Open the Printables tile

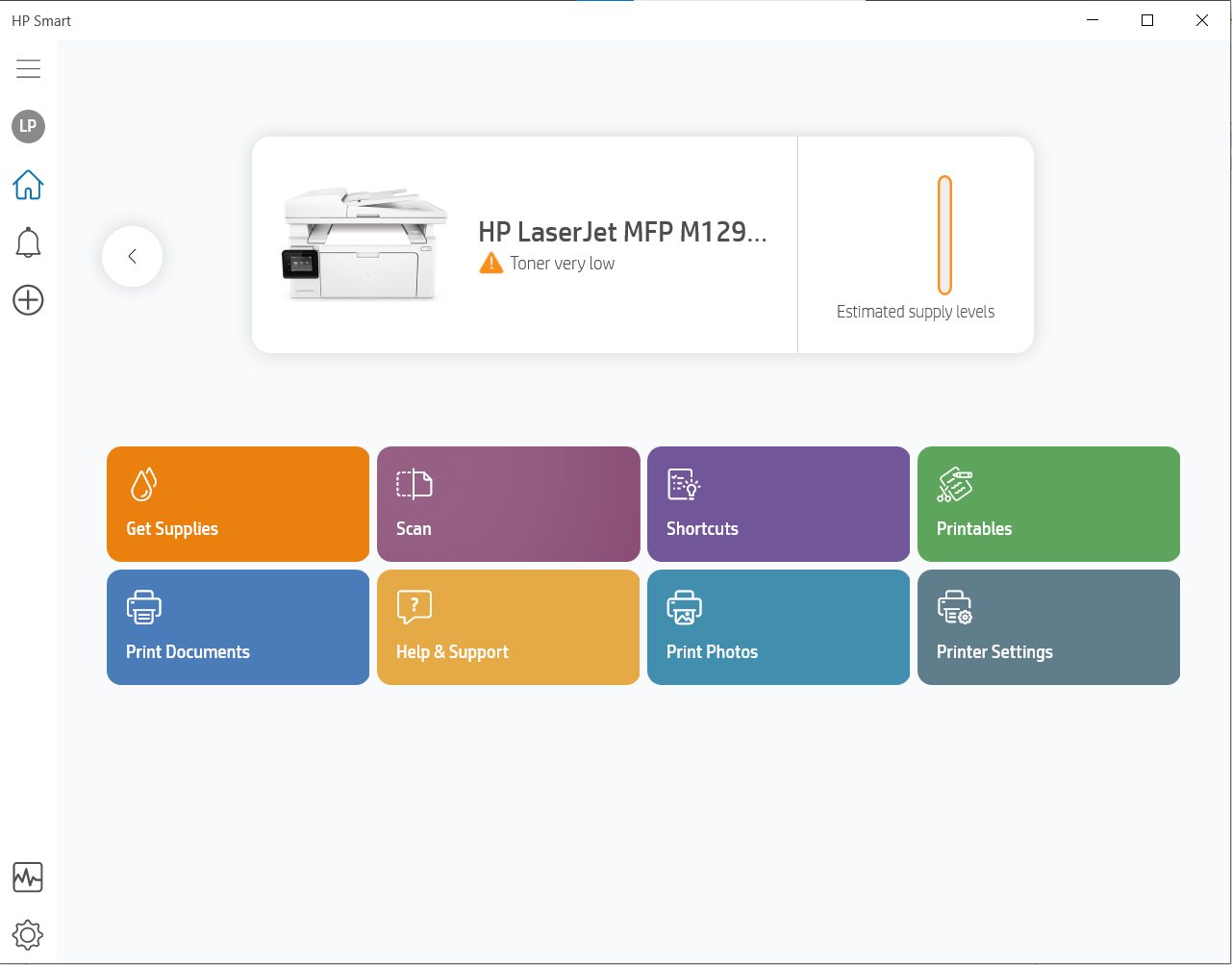click(x=1048, y=504)
